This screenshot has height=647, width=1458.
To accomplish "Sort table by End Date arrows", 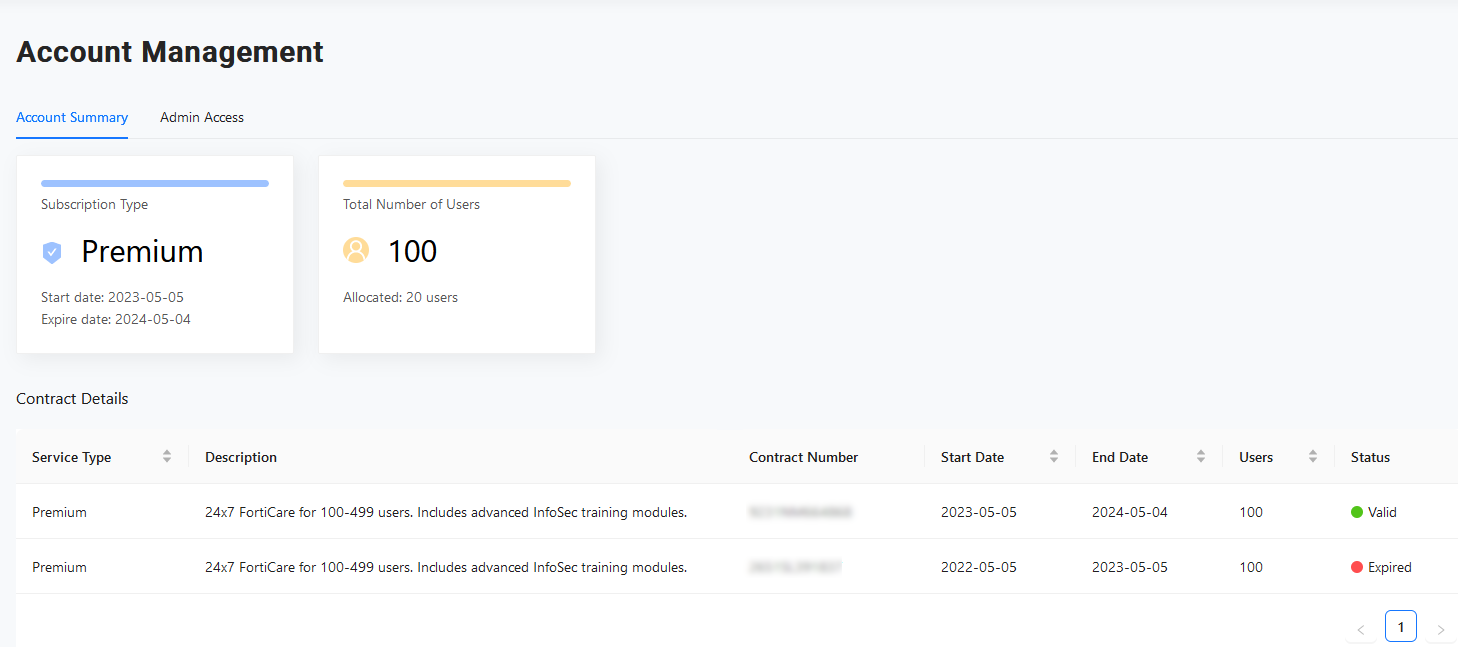I will tap(1201, 457).
